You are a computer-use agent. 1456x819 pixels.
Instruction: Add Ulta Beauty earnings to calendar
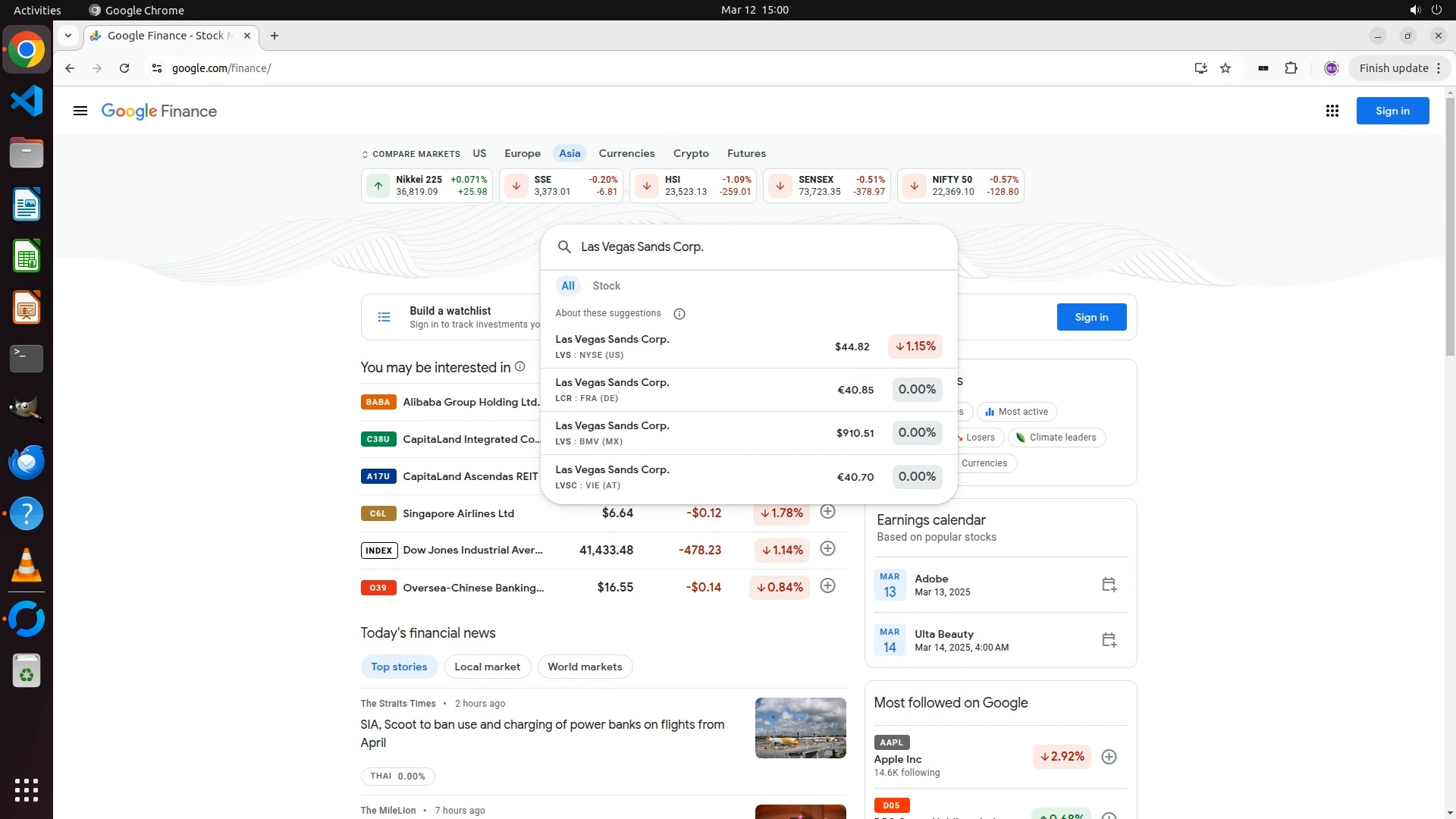tap(1109, 640)
